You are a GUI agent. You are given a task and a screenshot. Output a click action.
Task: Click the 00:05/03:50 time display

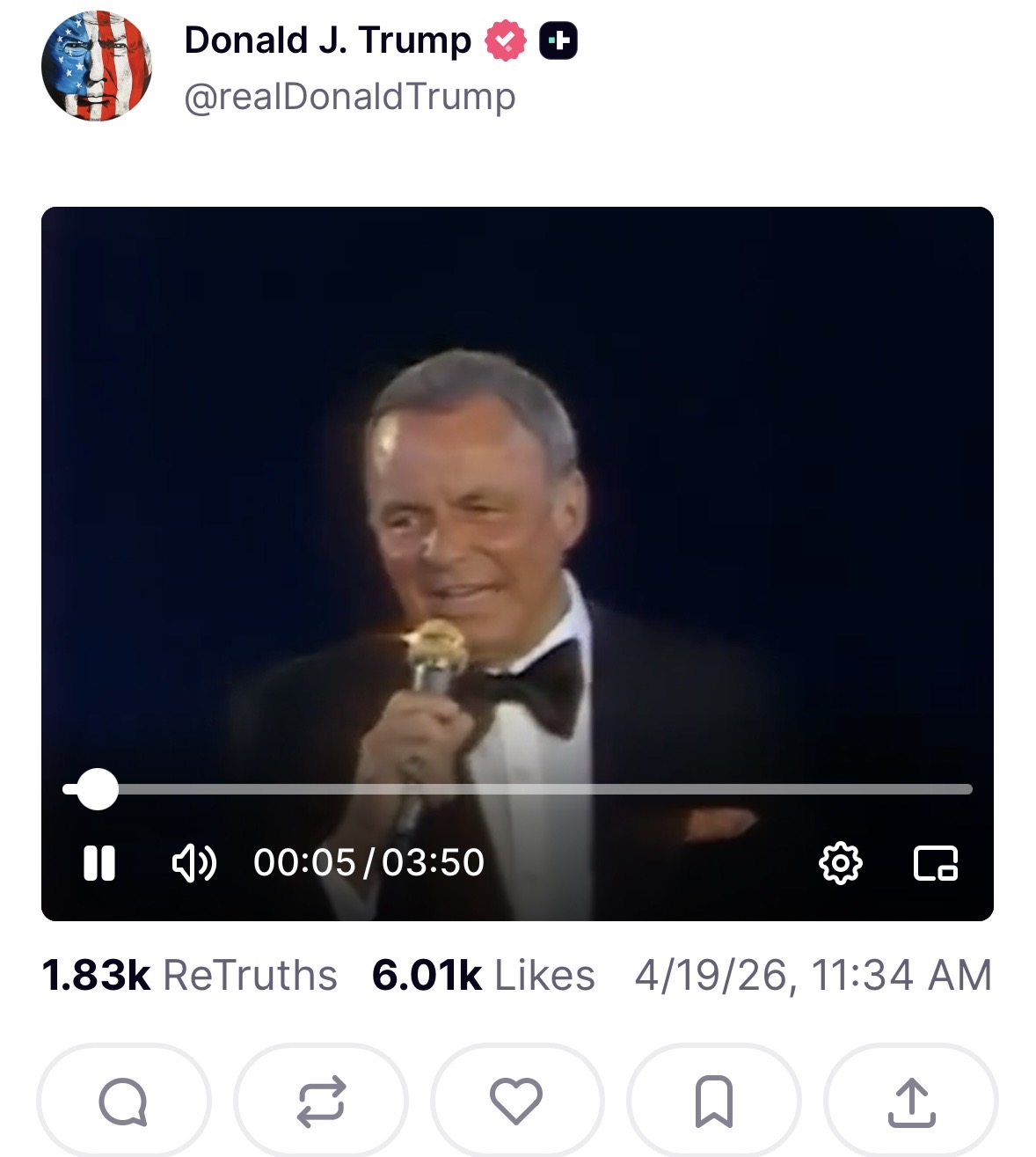[368, 863]
